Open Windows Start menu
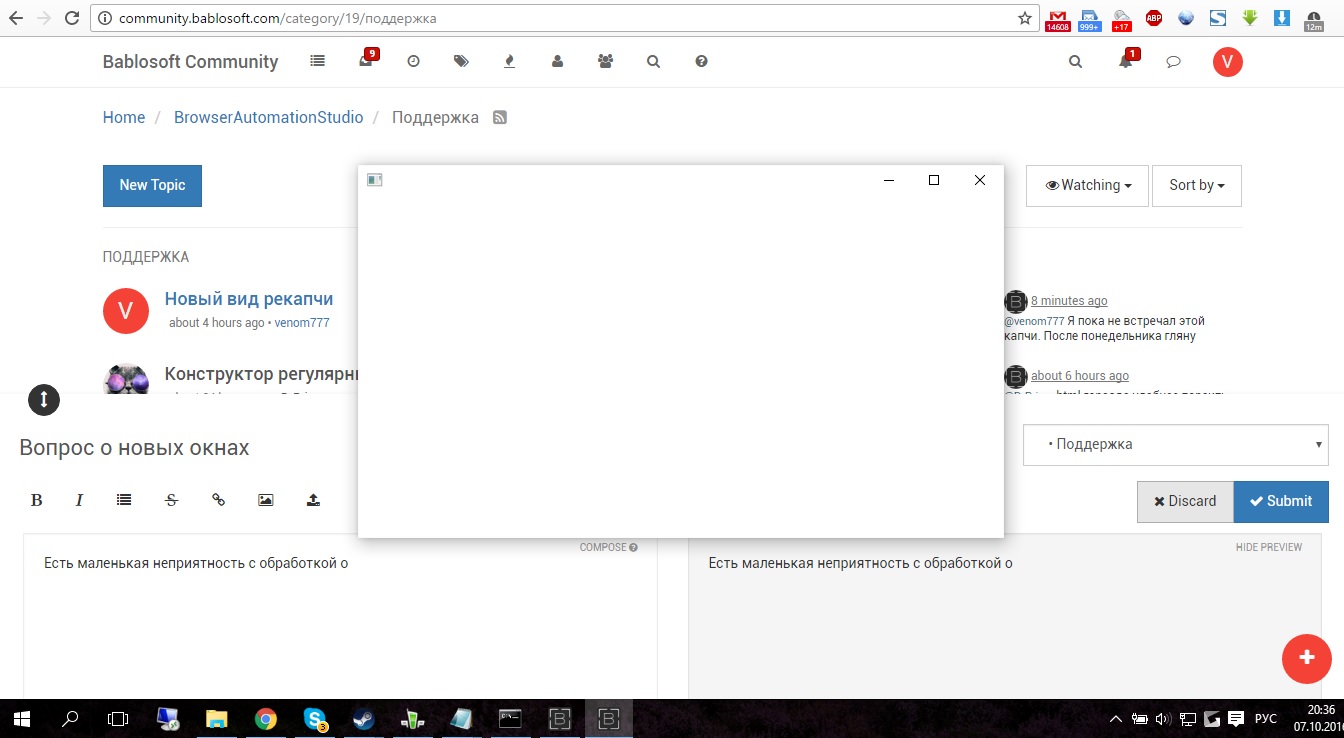Image resolution: width=1344 pixels, height=738 pixels. coord(21,718)
